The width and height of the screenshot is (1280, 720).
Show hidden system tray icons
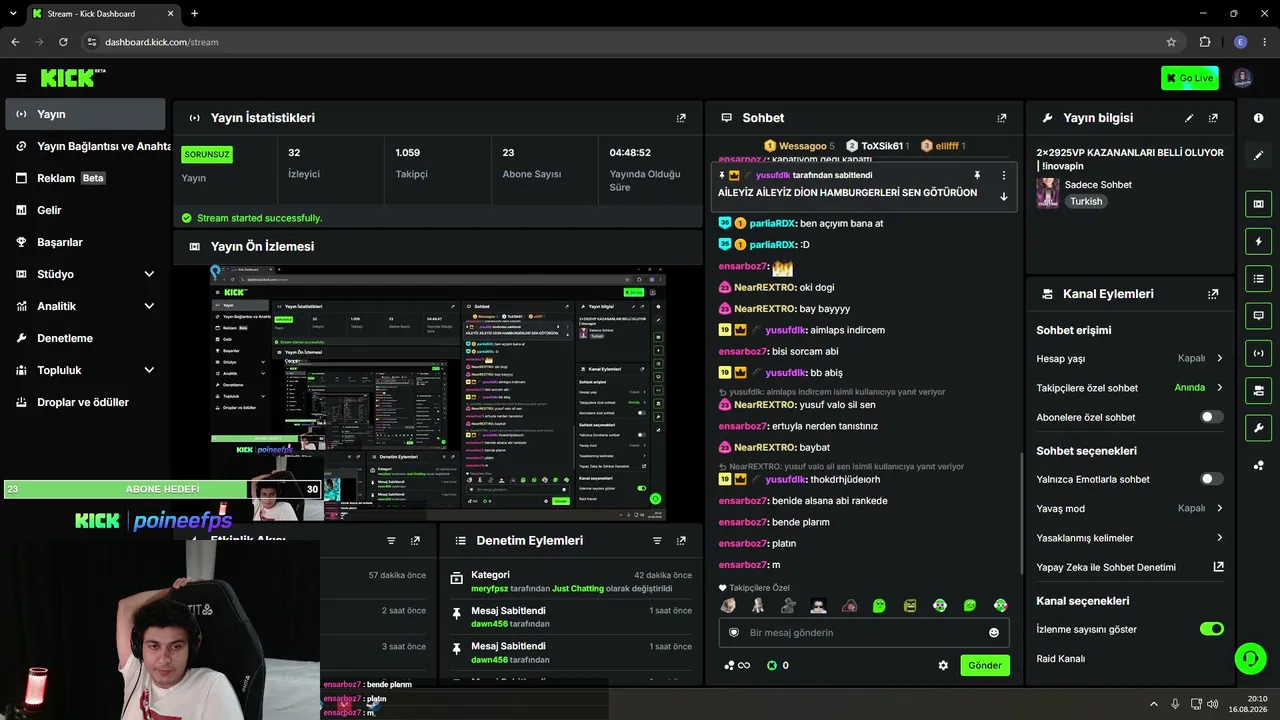pos(1153,704)
